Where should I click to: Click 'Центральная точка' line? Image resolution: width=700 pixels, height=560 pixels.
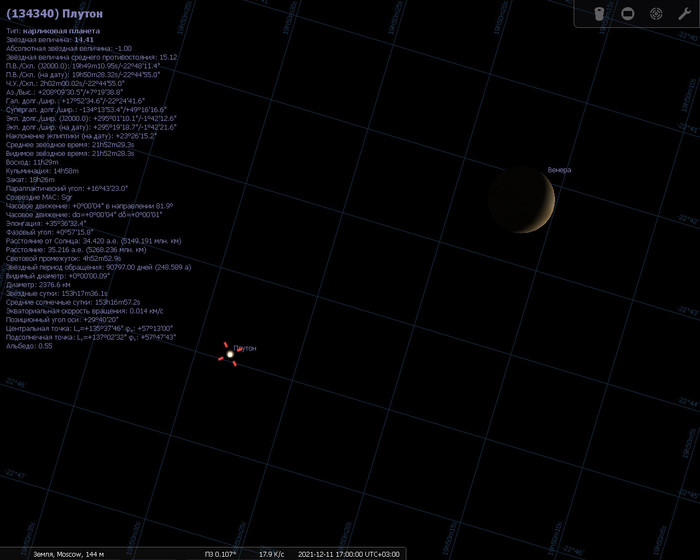point(89,328)
